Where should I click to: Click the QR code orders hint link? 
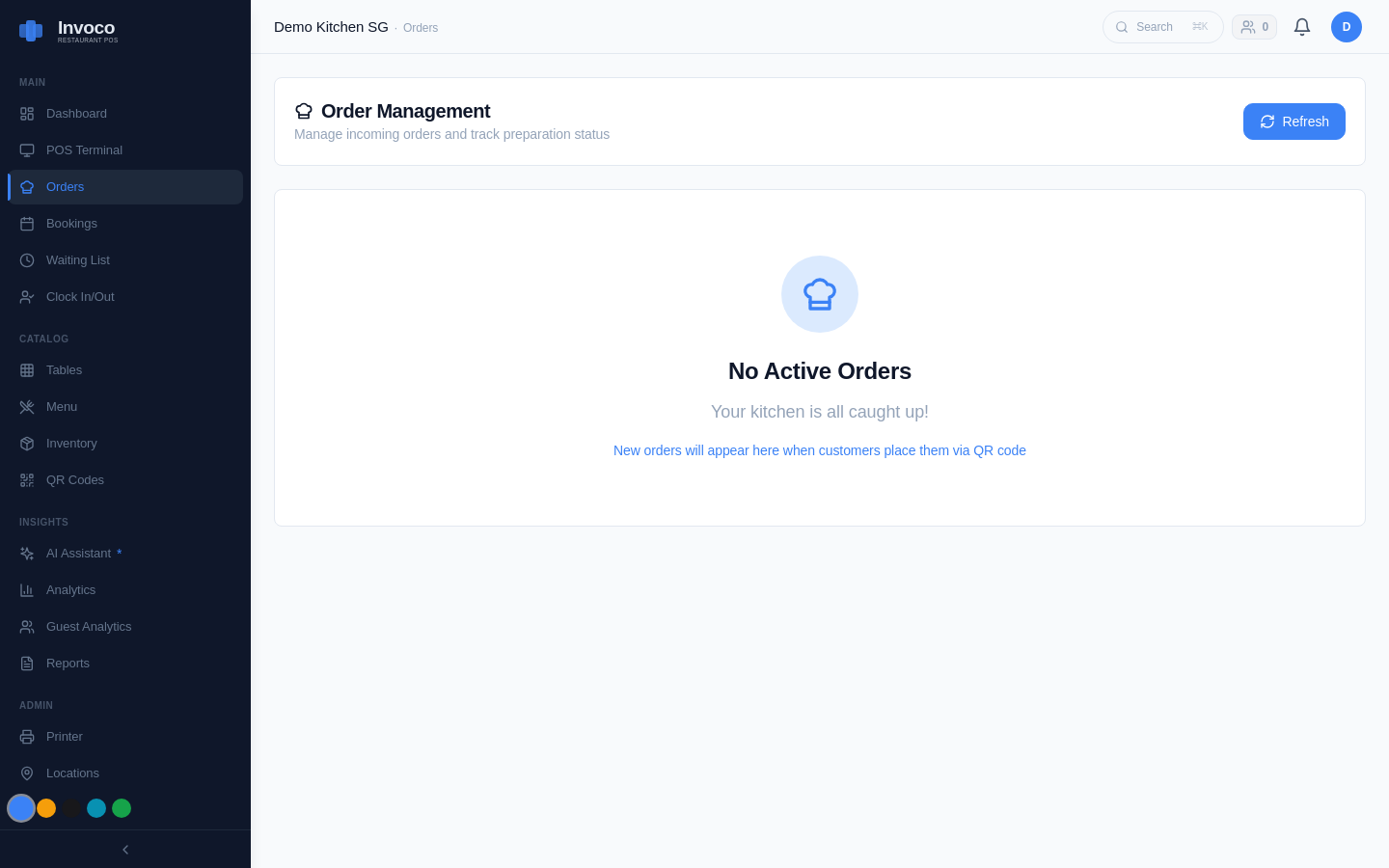[x=819, y=450]
